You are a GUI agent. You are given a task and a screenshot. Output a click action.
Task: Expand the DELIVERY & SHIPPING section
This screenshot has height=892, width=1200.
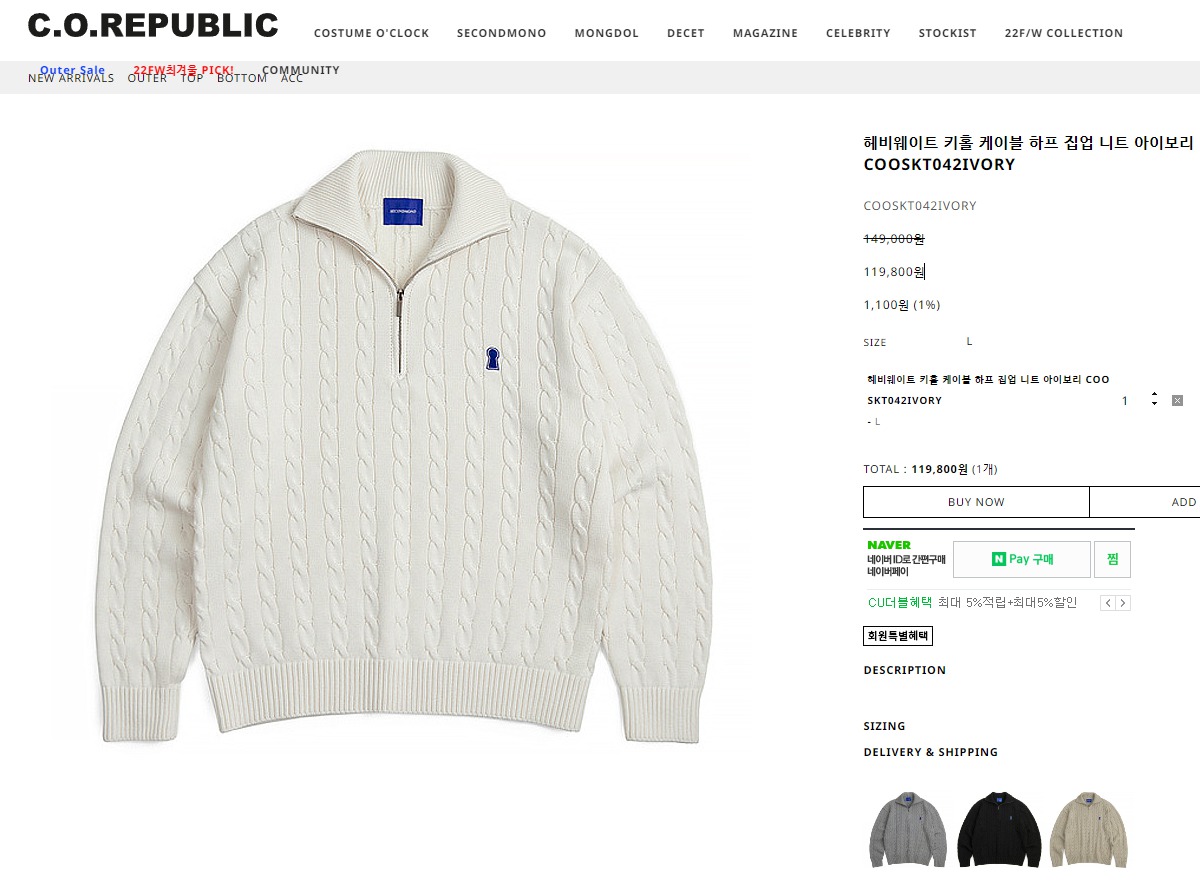931,752
